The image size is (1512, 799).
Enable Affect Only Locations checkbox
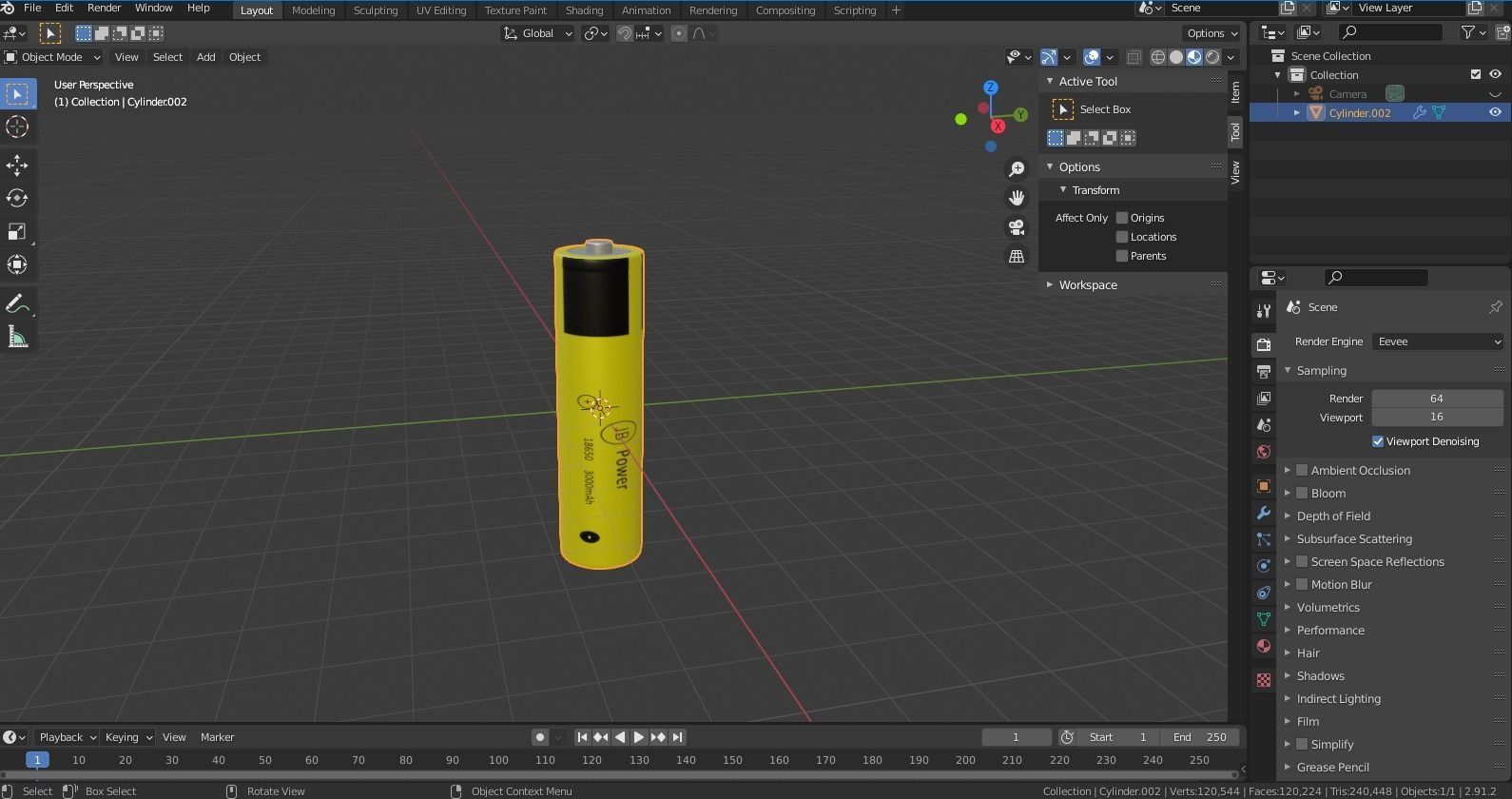coord(1122,237)
